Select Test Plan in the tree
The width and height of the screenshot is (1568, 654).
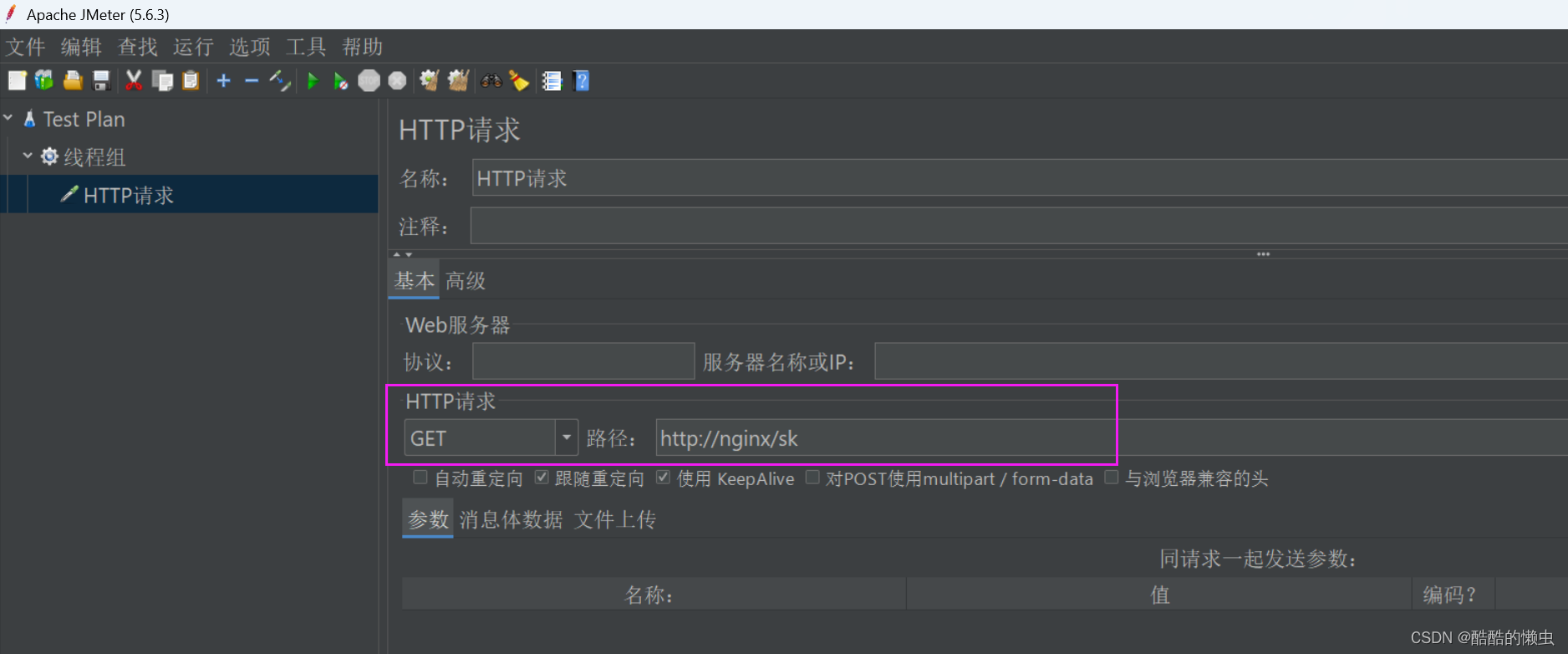[x=84, y=120]
